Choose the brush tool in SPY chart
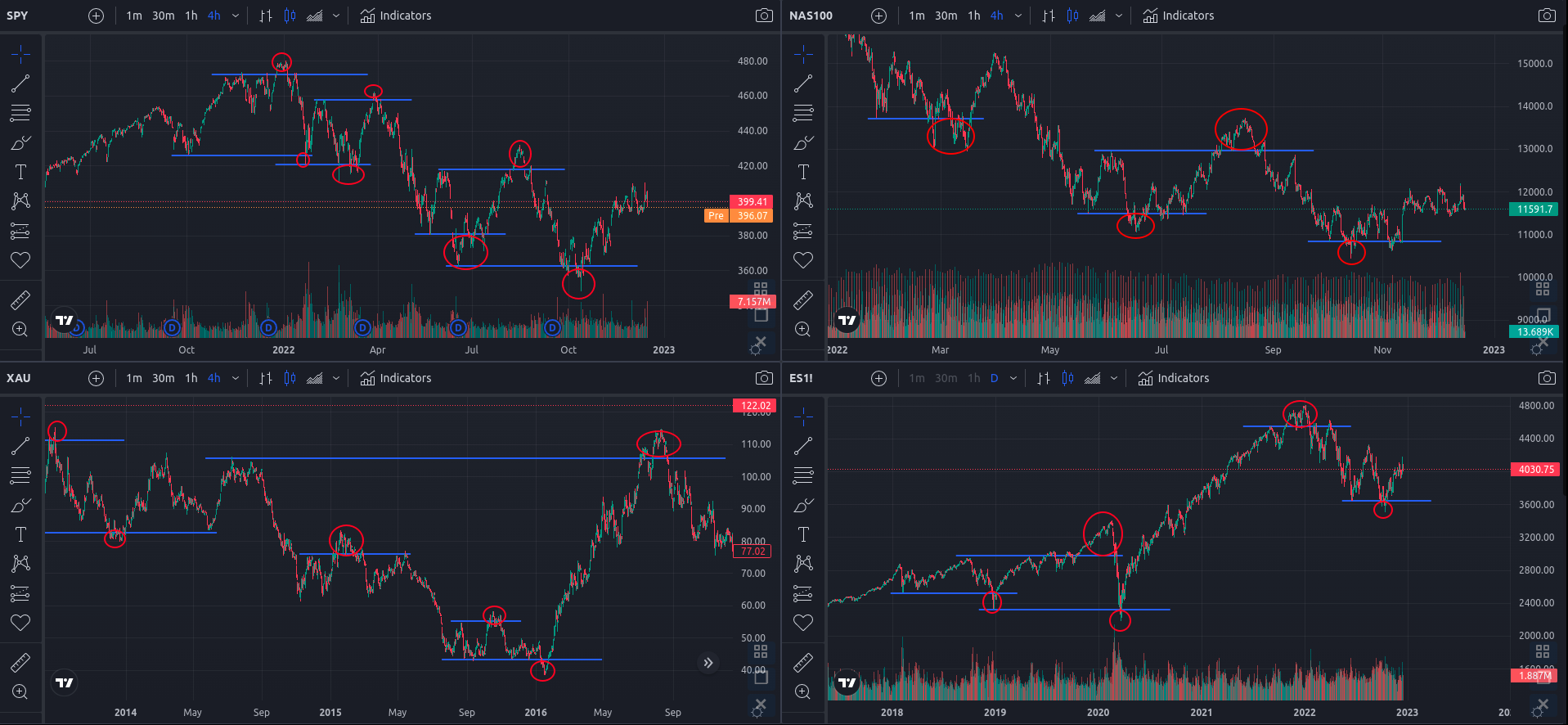This screenshot has width=1568, height=725. coord(20,142)
